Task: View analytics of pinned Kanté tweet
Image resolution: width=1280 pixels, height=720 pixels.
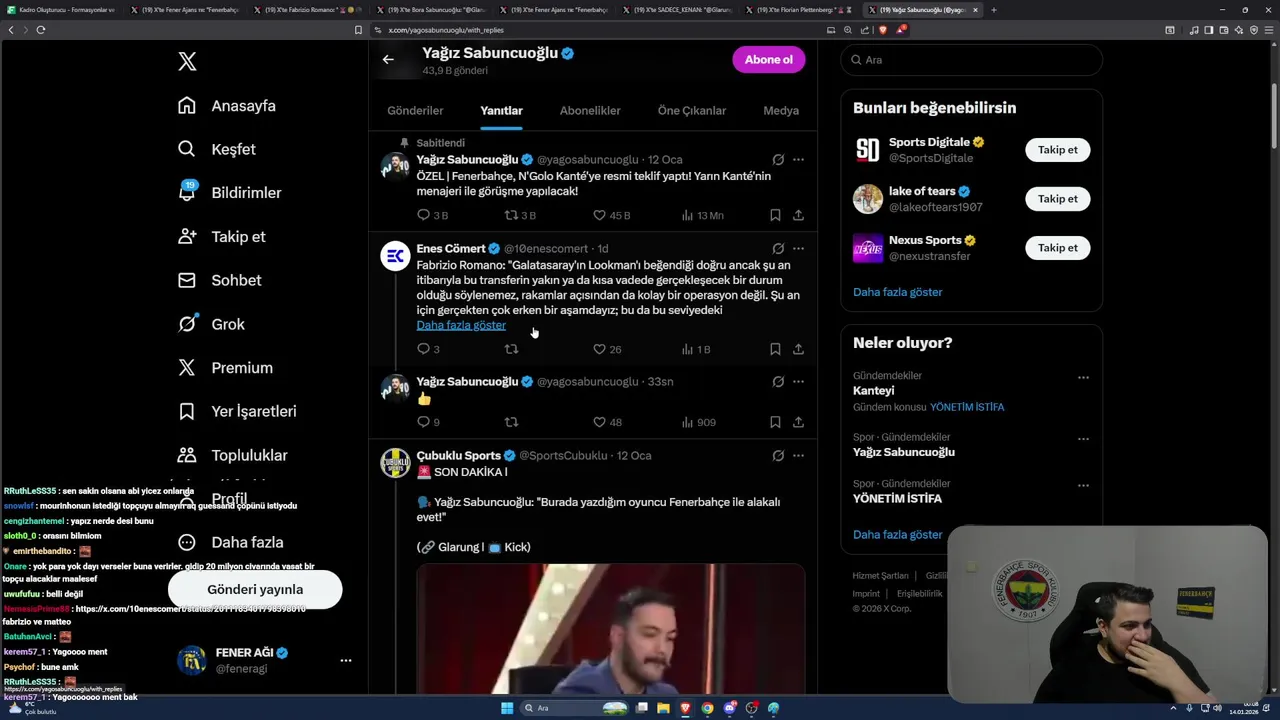Action: (687, 215)
